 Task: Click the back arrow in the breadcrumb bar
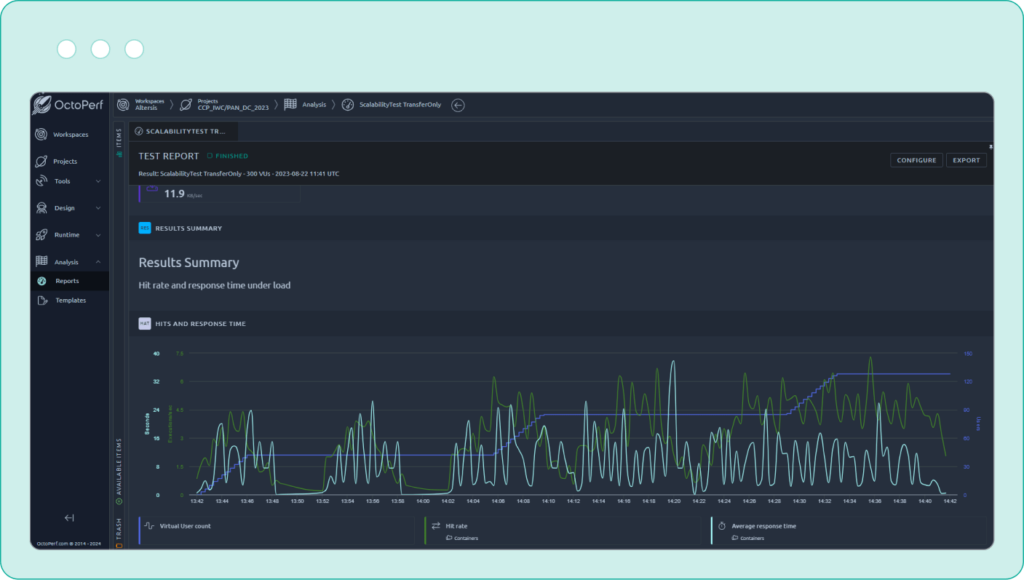458,104
